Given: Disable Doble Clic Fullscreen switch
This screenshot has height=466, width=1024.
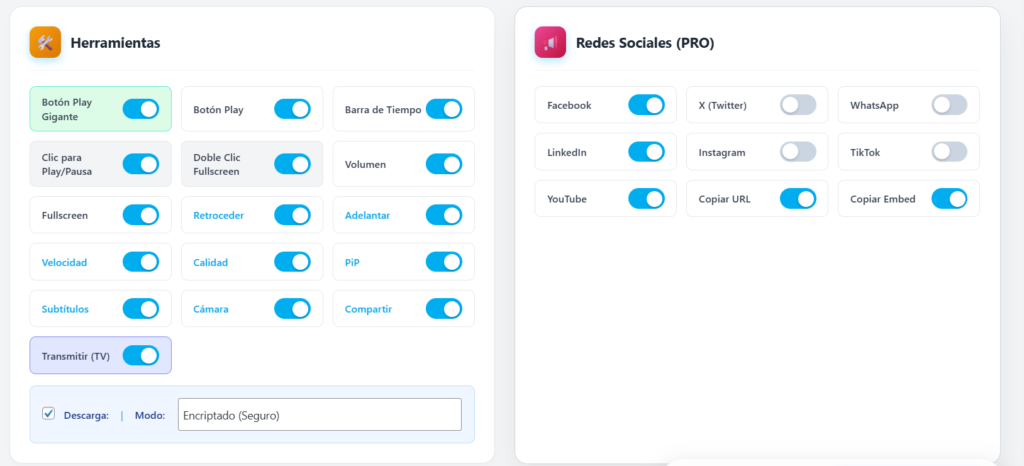Looking at the screenshot, I should coord(292,164).
